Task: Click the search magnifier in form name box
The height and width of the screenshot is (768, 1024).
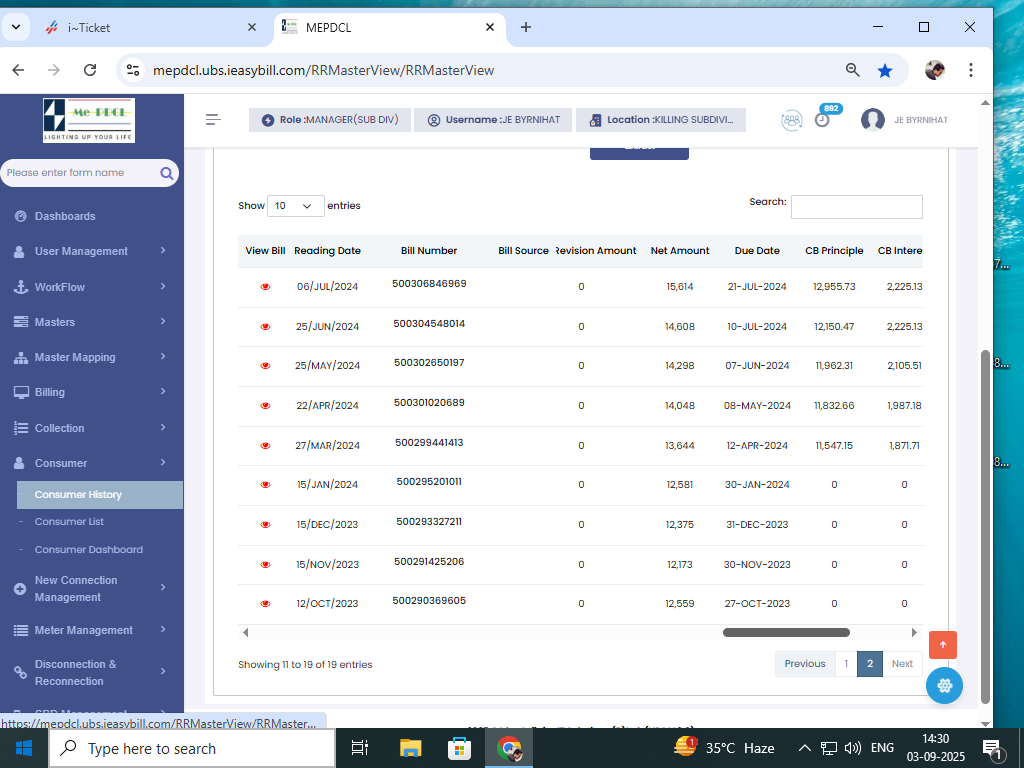Action: (167, 173)
